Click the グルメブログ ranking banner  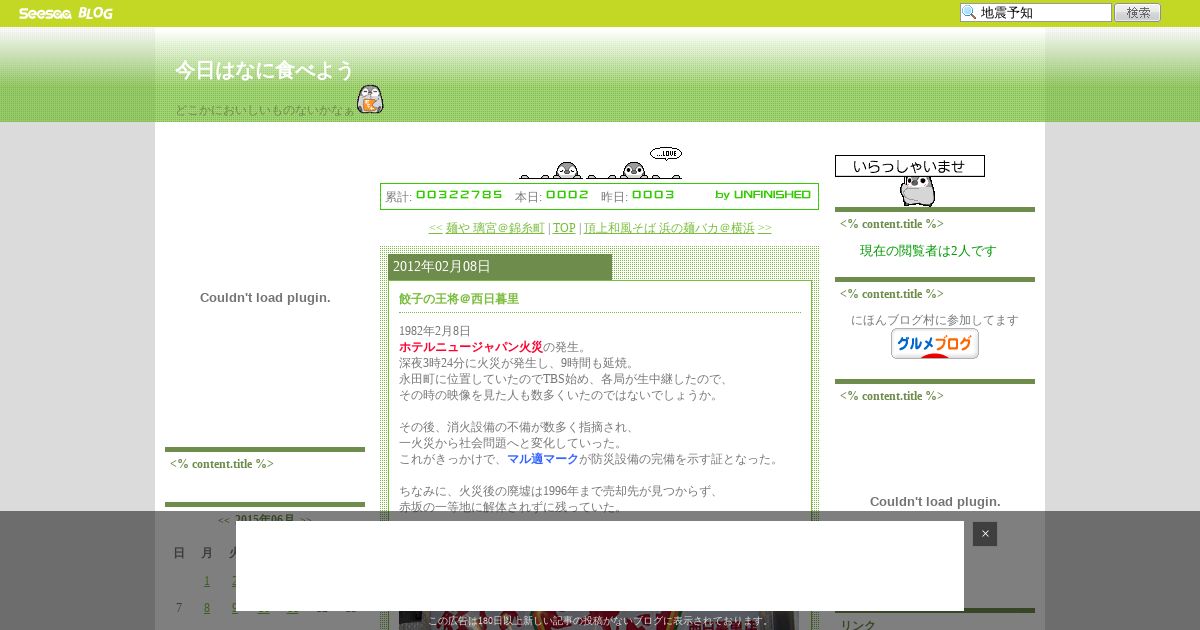click(935, 343)
